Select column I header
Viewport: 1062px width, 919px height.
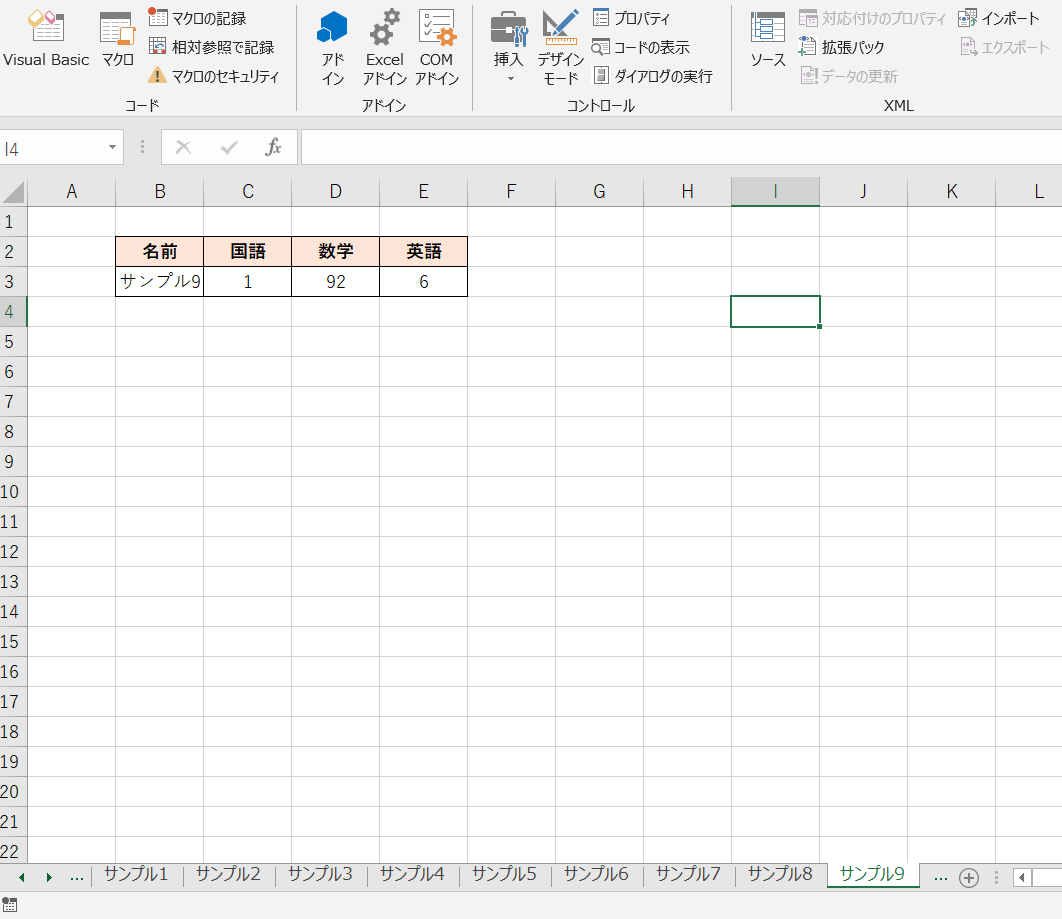tap(776, 192)
